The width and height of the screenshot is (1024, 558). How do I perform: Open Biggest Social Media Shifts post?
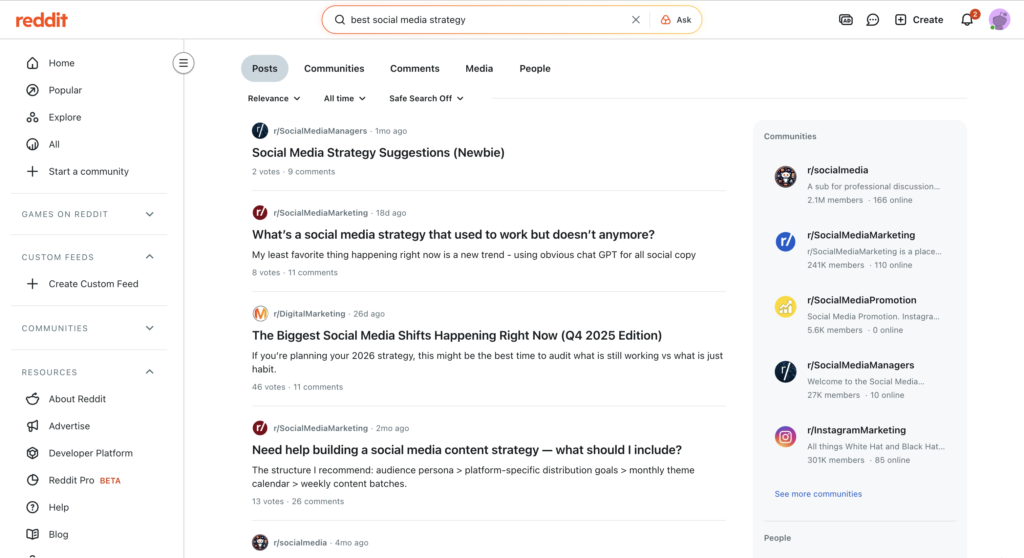tap(456, 336)
